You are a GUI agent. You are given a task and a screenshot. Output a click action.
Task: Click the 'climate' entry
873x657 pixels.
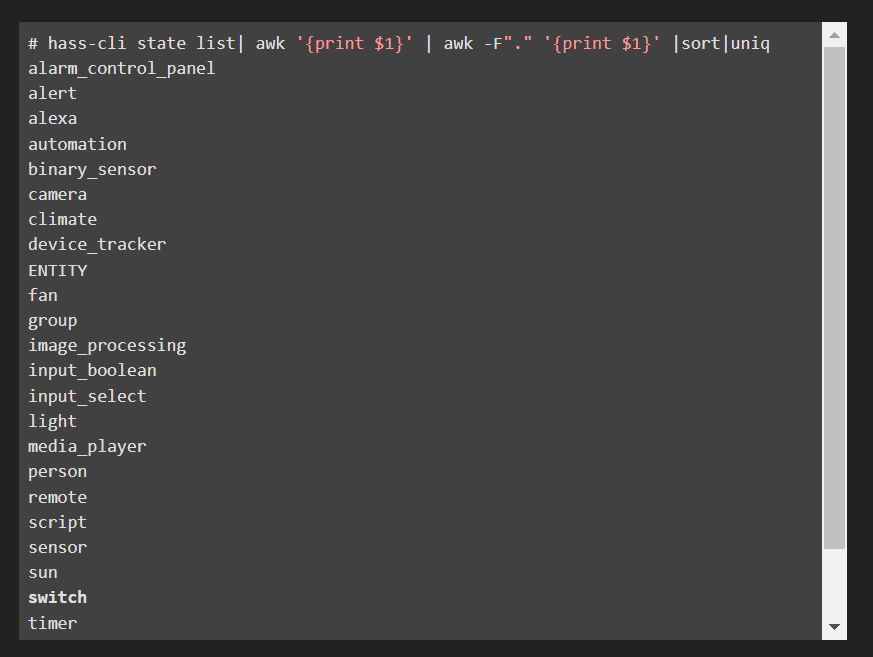pos(62,219)
